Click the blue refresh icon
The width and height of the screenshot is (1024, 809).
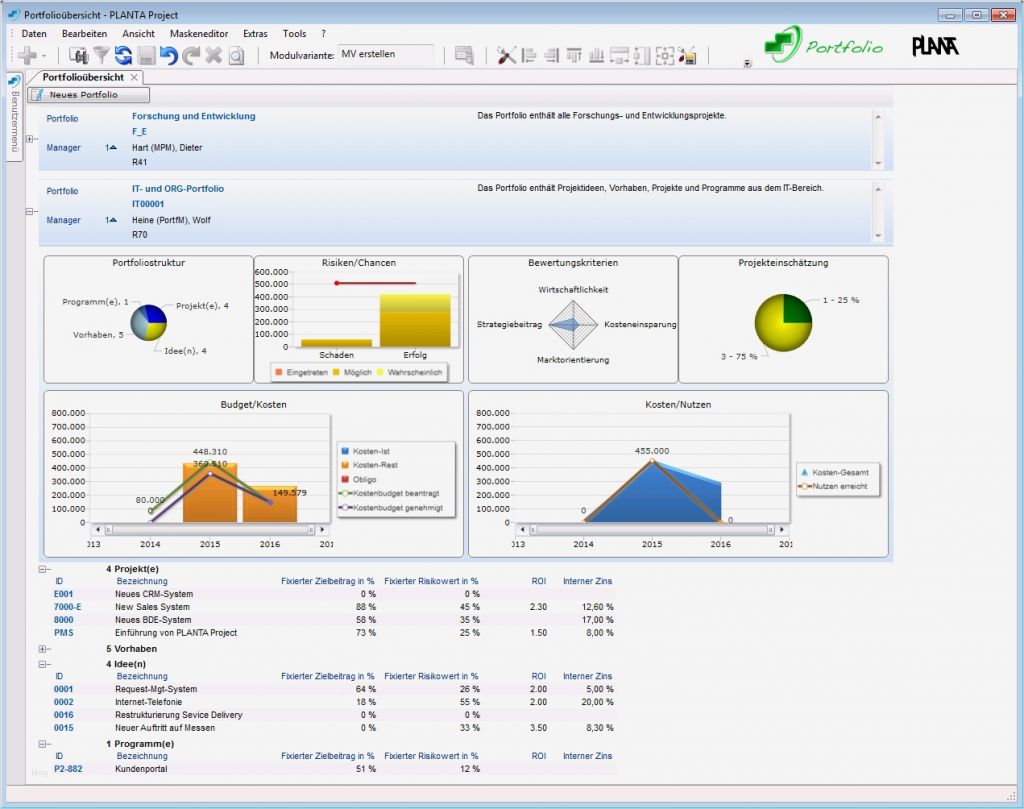point(123,56)
